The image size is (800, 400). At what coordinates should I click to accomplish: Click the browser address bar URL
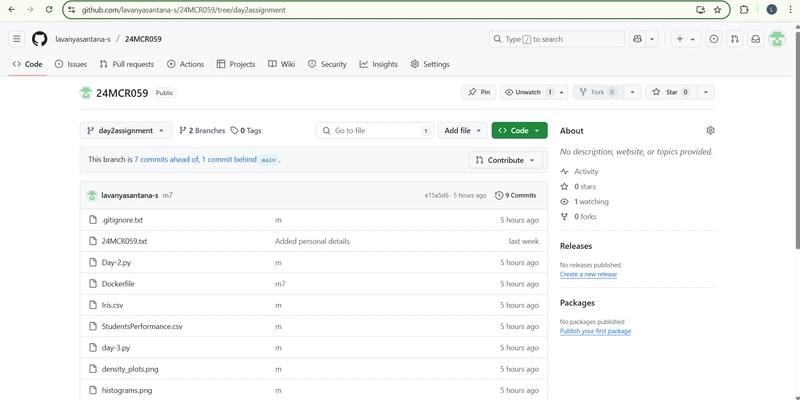(x=184, y=10)
